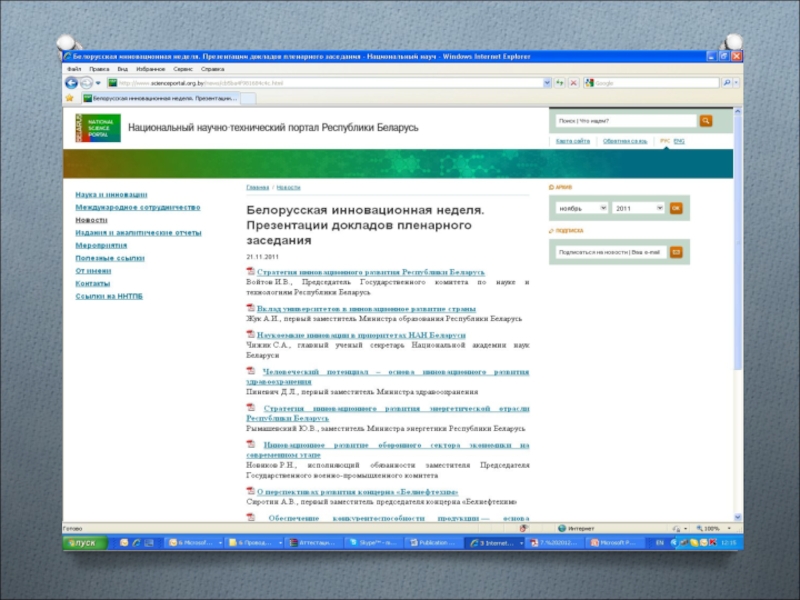800x600 pixels.
Task: Open the Контакты sidebar link
Action: tap(92, 284)
